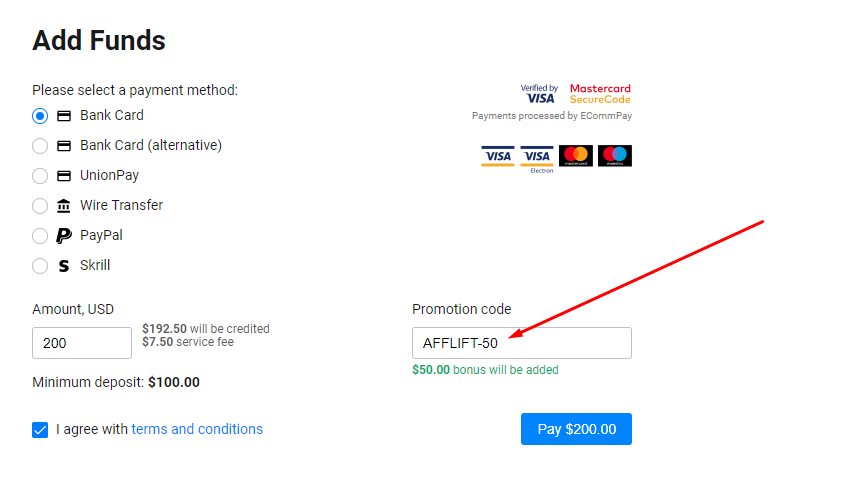Select the Bank Card radio button
868x483 pixels.
tap(40, 116)
